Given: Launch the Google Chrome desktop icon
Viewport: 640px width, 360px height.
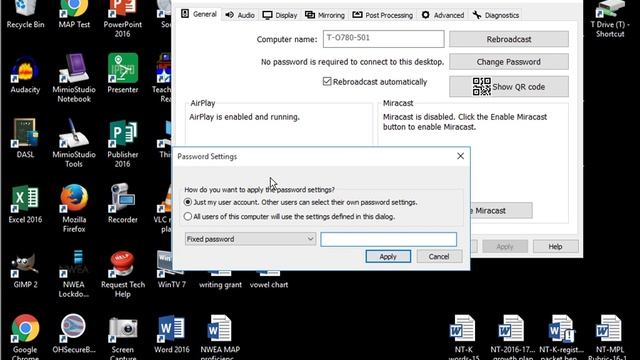Looking at the screenshot, I should pos(25,337).
